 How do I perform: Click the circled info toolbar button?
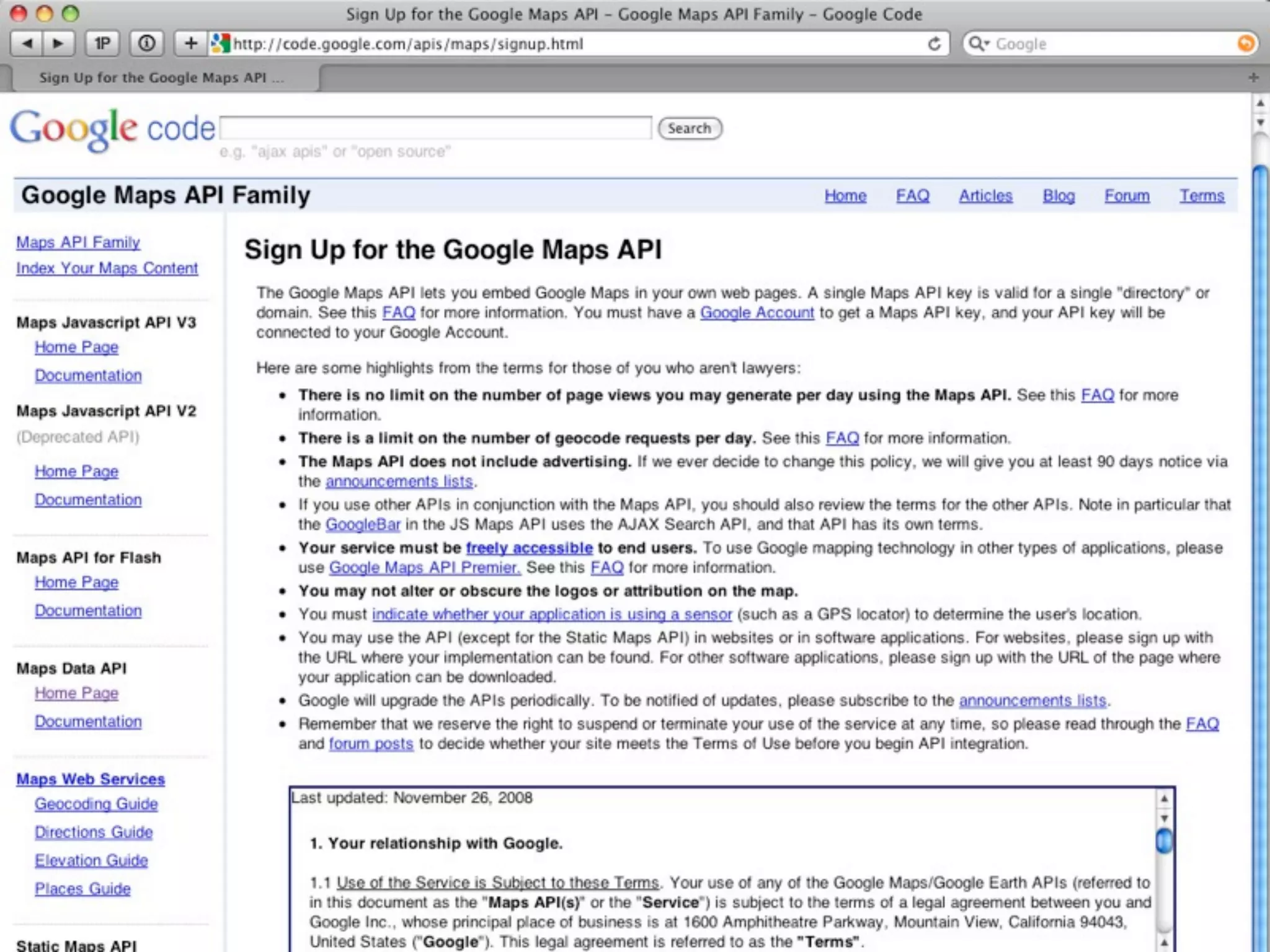(146, 43)
